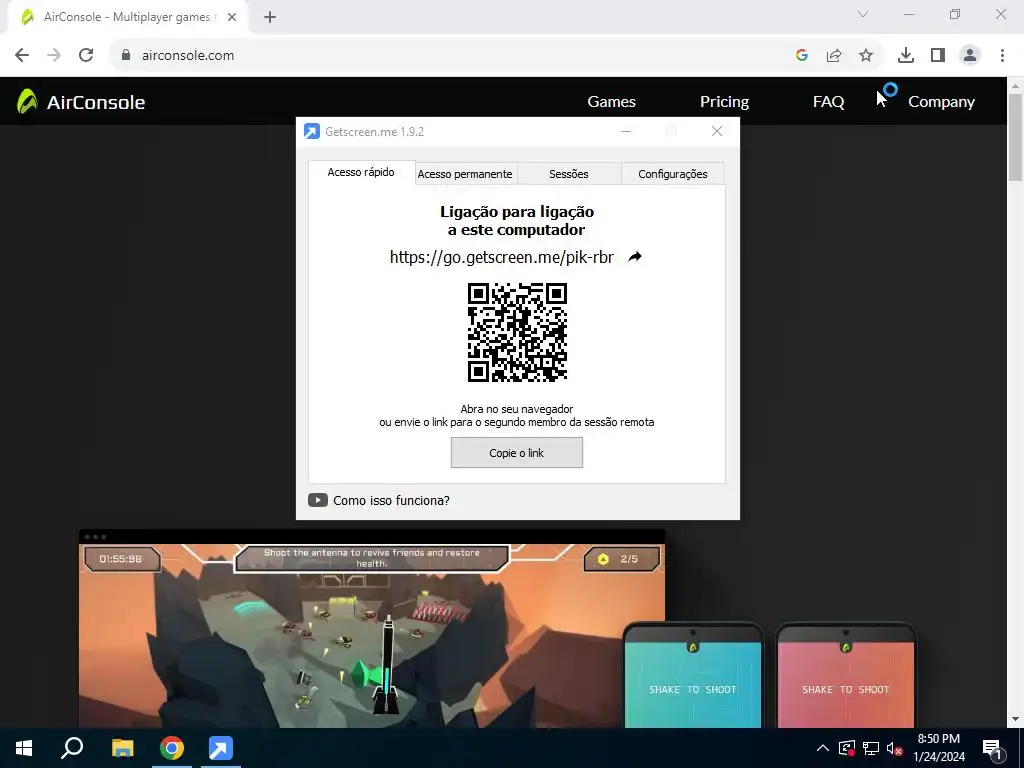The image size is (1024, 768).
Task: Click the QR code image in Getscreen.me
Action: coord(517,332)
